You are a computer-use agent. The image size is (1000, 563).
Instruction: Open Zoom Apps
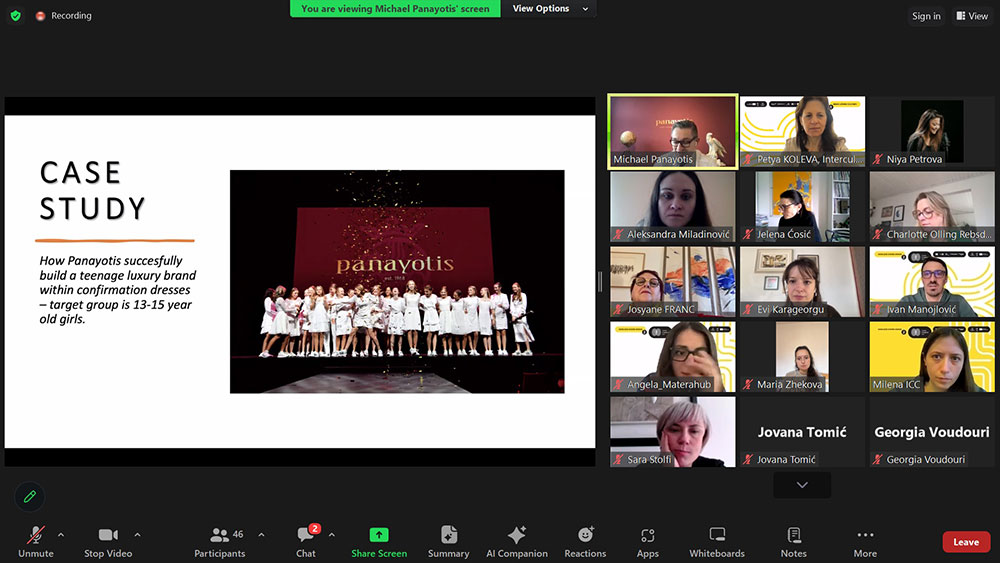click(648, 541)
